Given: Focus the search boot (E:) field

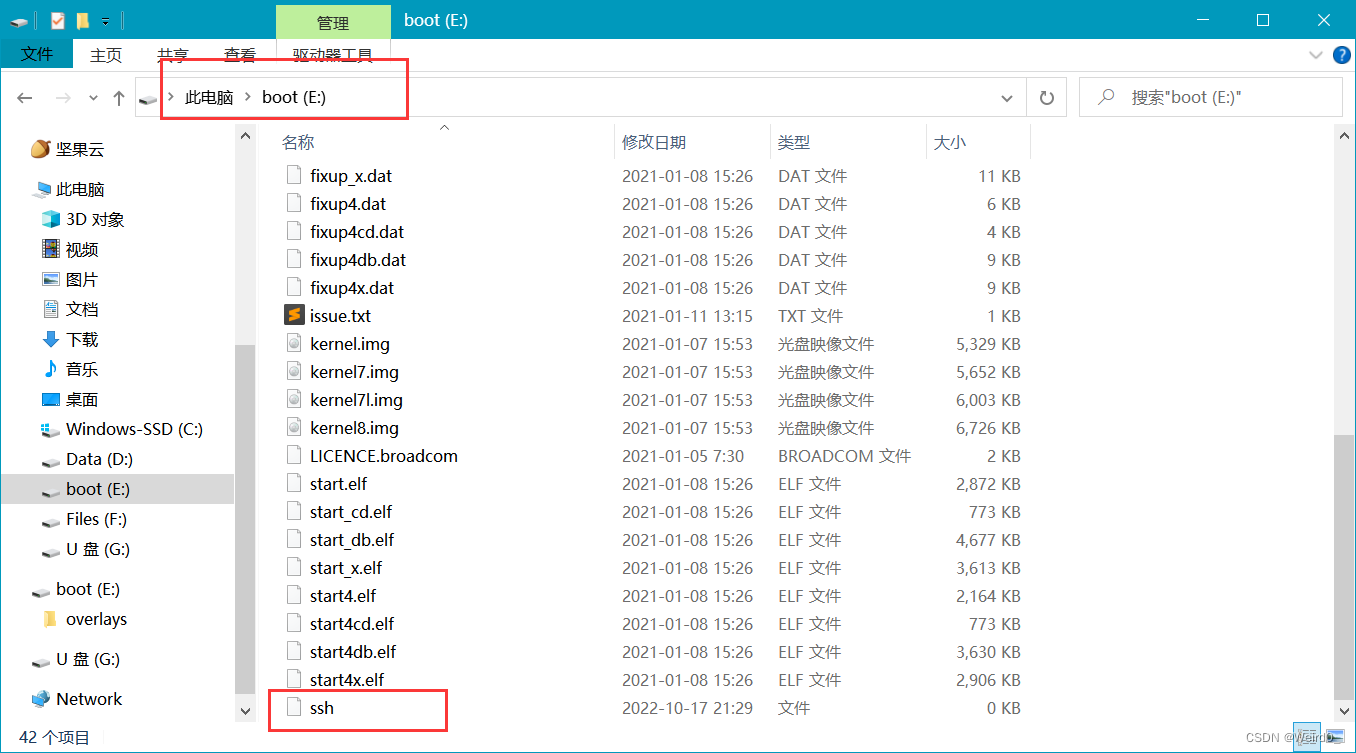Looking at the screenshot, I should [x=1210, y=98].
